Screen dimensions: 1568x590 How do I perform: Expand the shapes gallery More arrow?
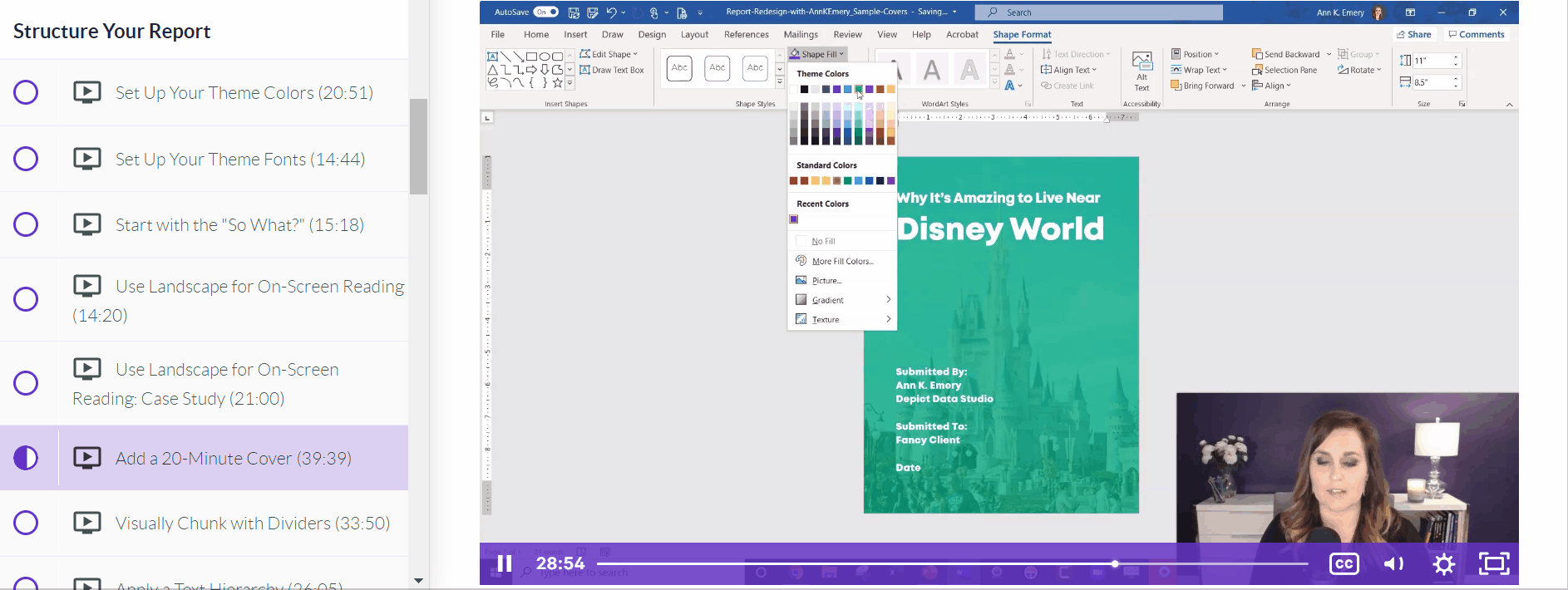[570, 83]
